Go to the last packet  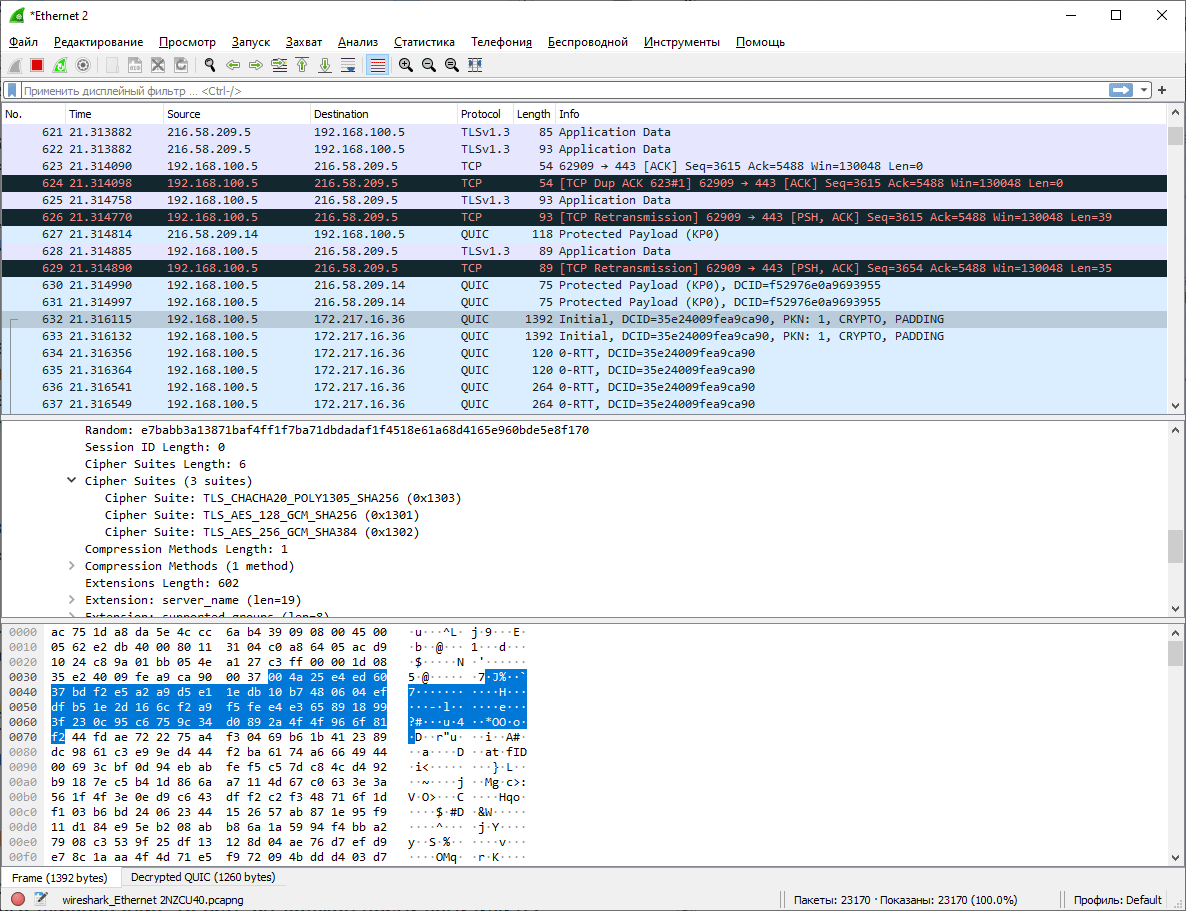coord(325,65)
